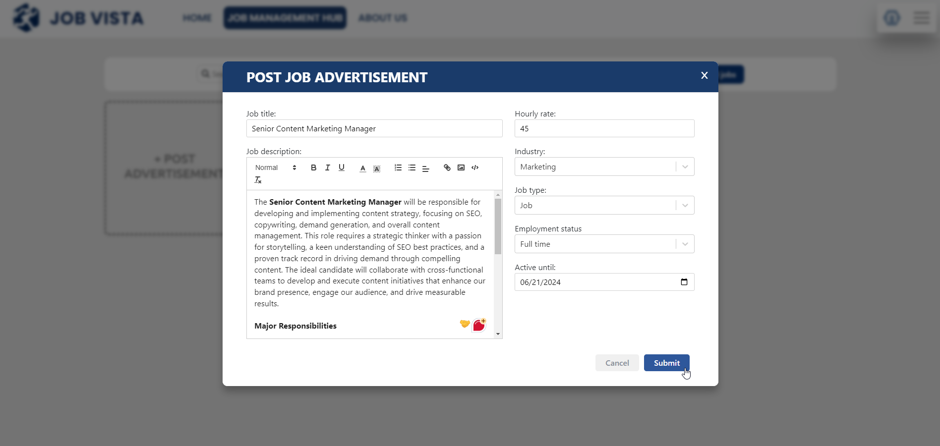Toggle underline formatting in the editor
The image size is (940, 446).
(x=341, y=168)
